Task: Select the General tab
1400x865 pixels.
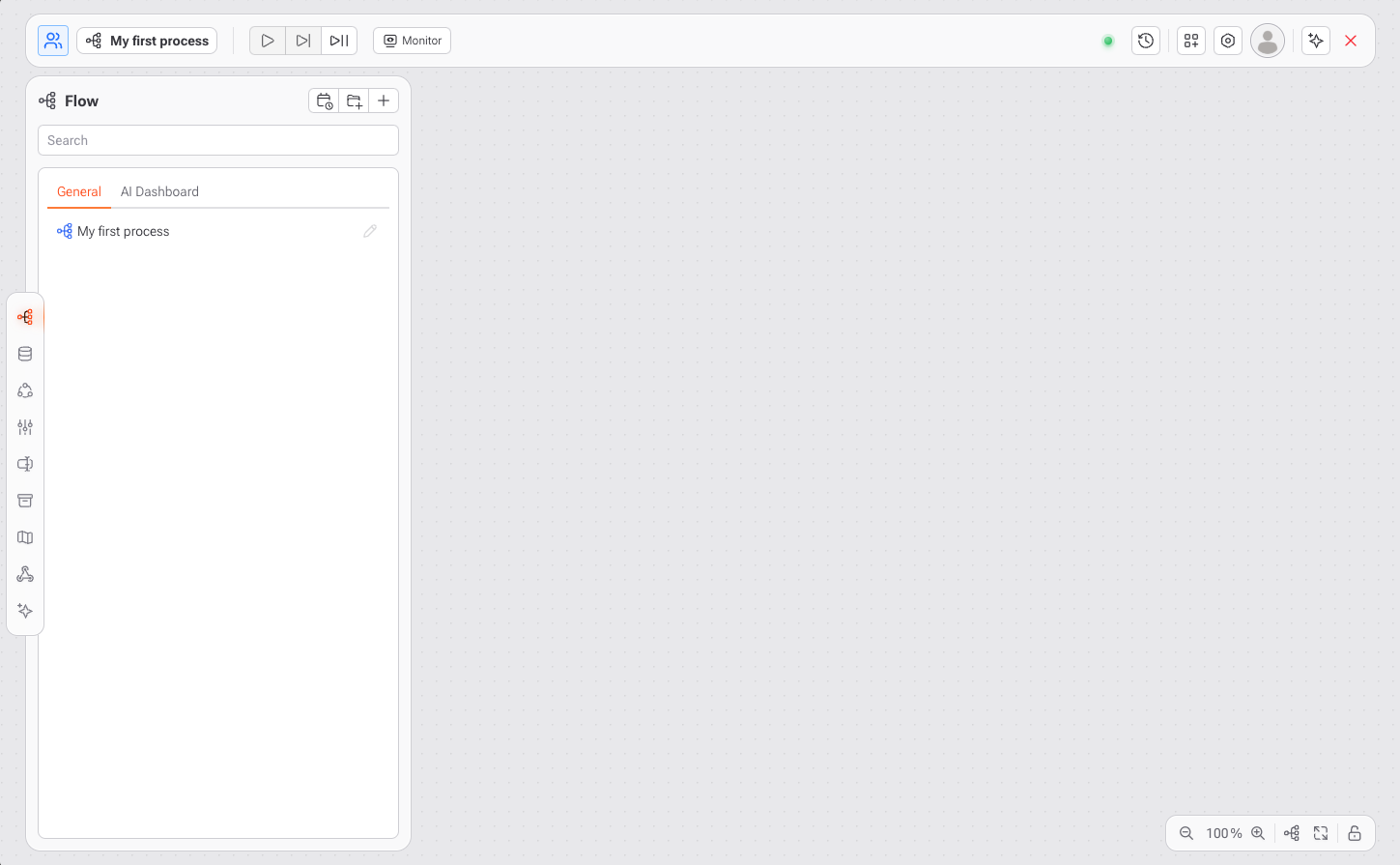Action: tap(79, 191)
